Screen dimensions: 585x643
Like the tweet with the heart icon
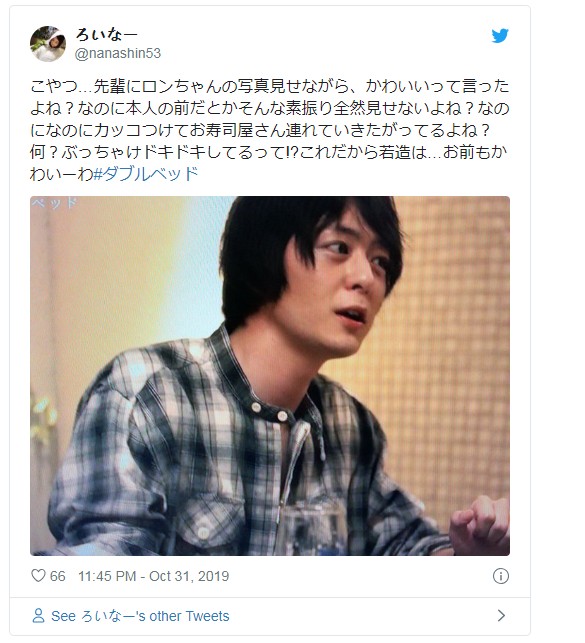click(x=38, y=575)
